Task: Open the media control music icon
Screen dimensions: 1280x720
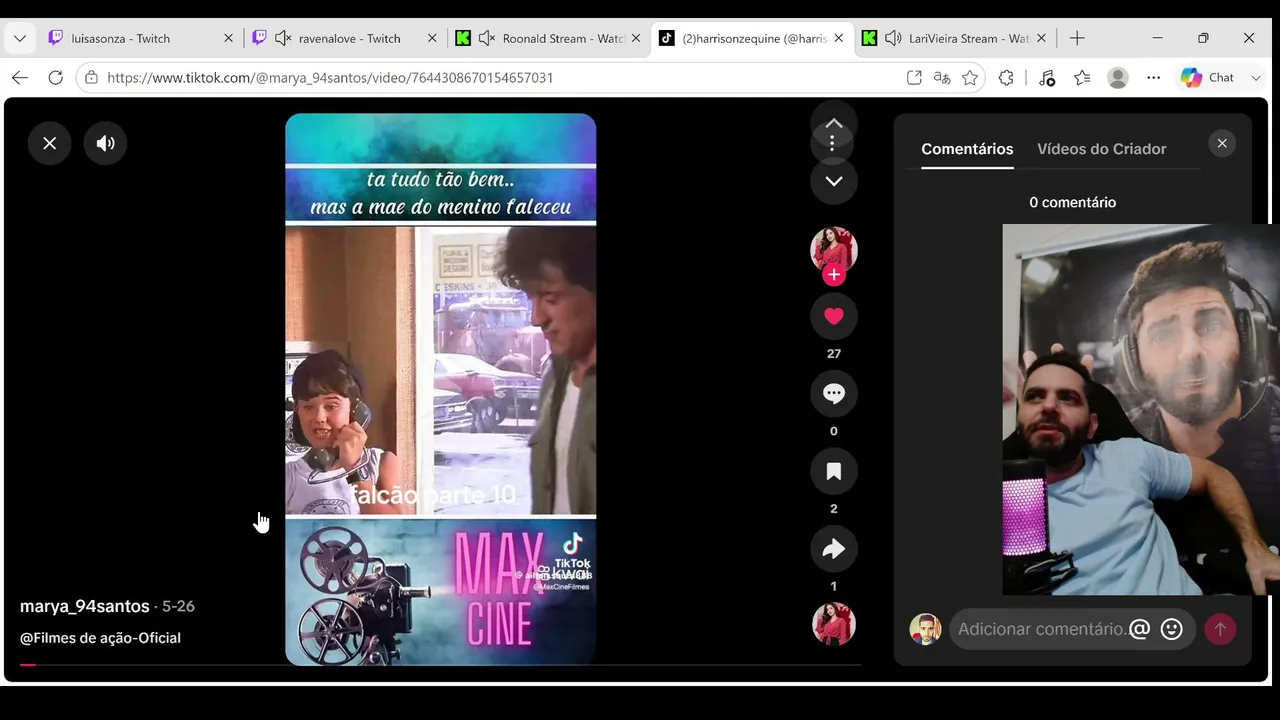Action: coord(1047,77)
